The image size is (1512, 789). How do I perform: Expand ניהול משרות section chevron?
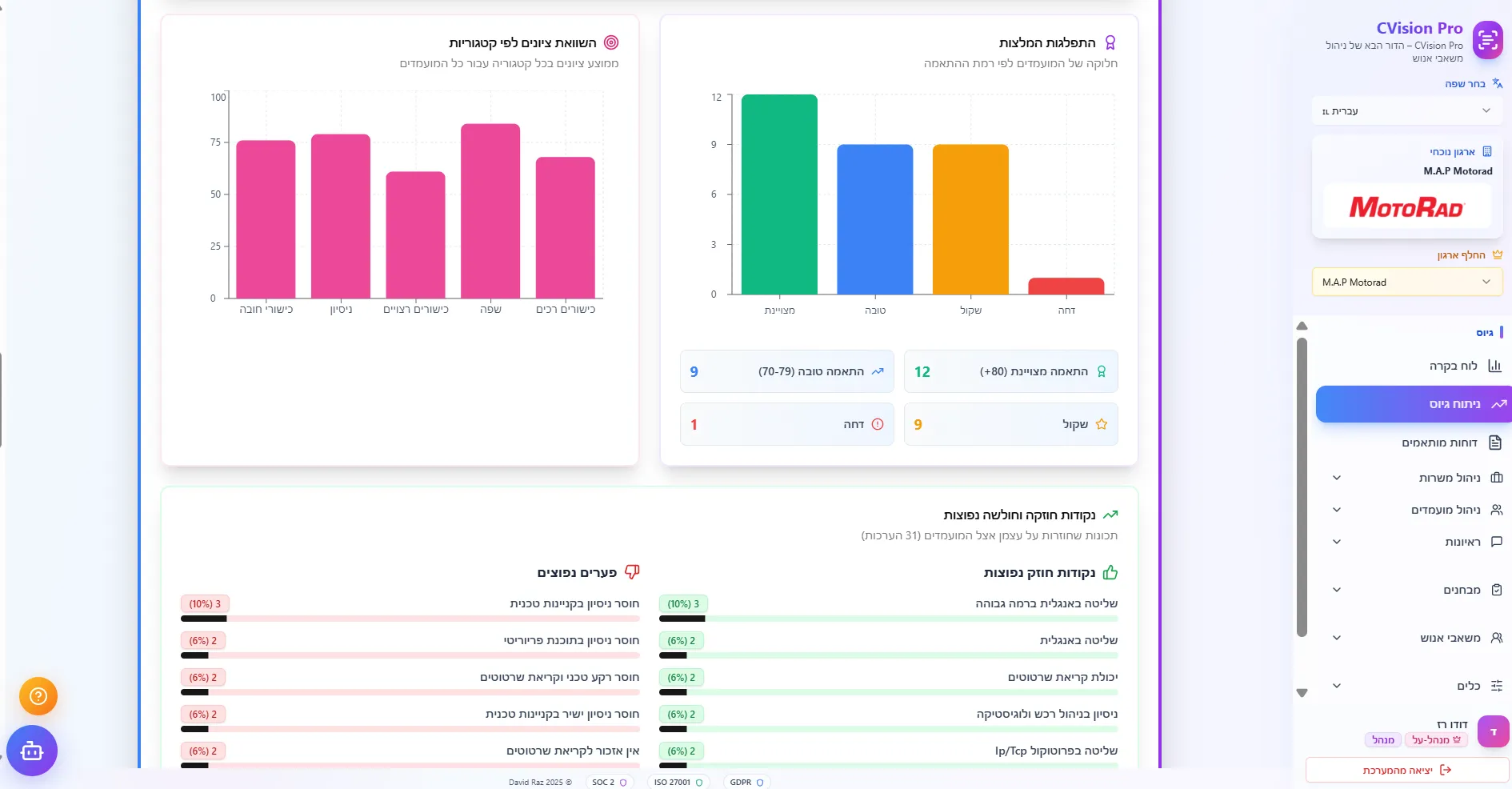coord(1336,478)
